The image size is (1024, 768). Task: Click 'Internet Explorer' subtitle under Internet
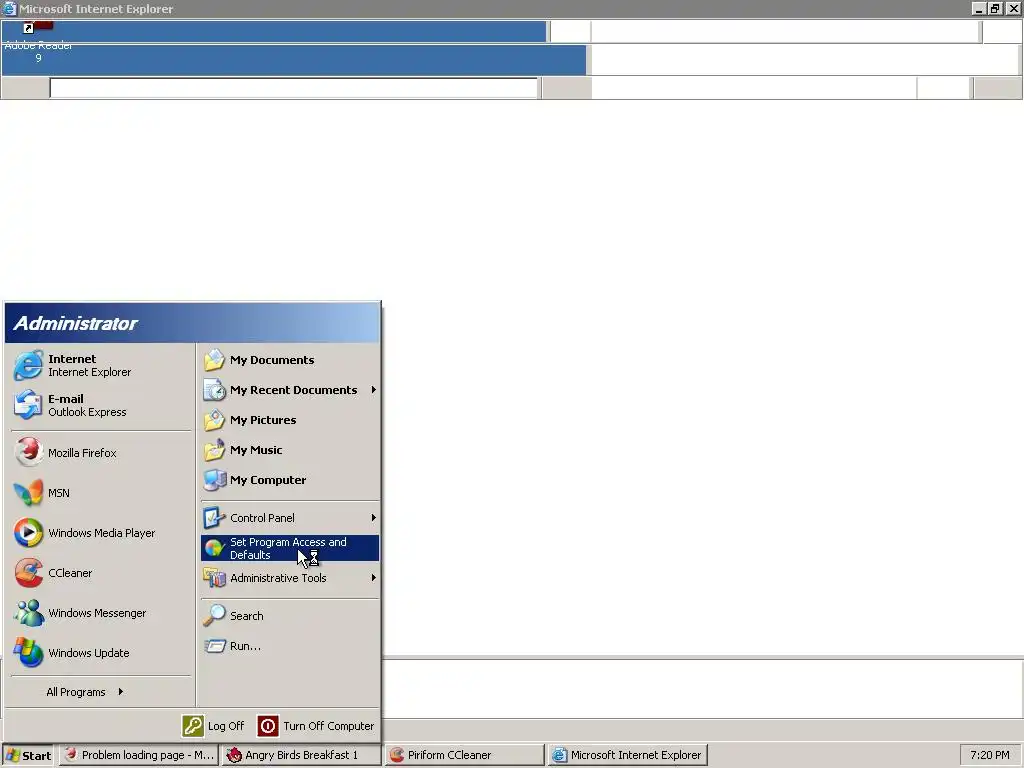[x=89, y=372]
